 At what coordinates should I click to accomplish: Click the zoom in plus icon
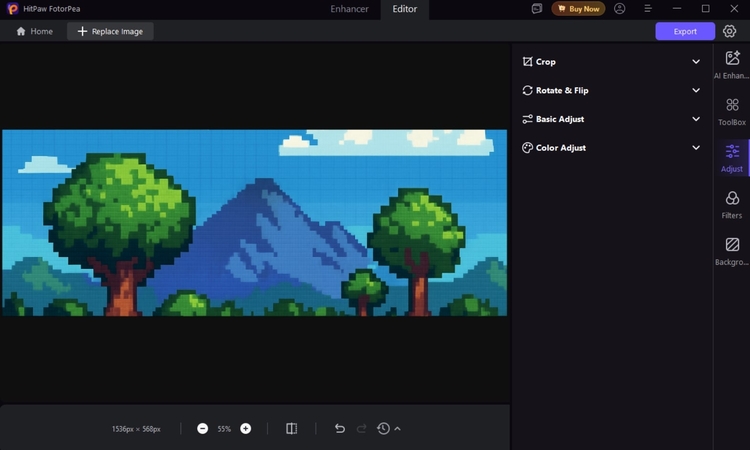(x=245, y=428)
